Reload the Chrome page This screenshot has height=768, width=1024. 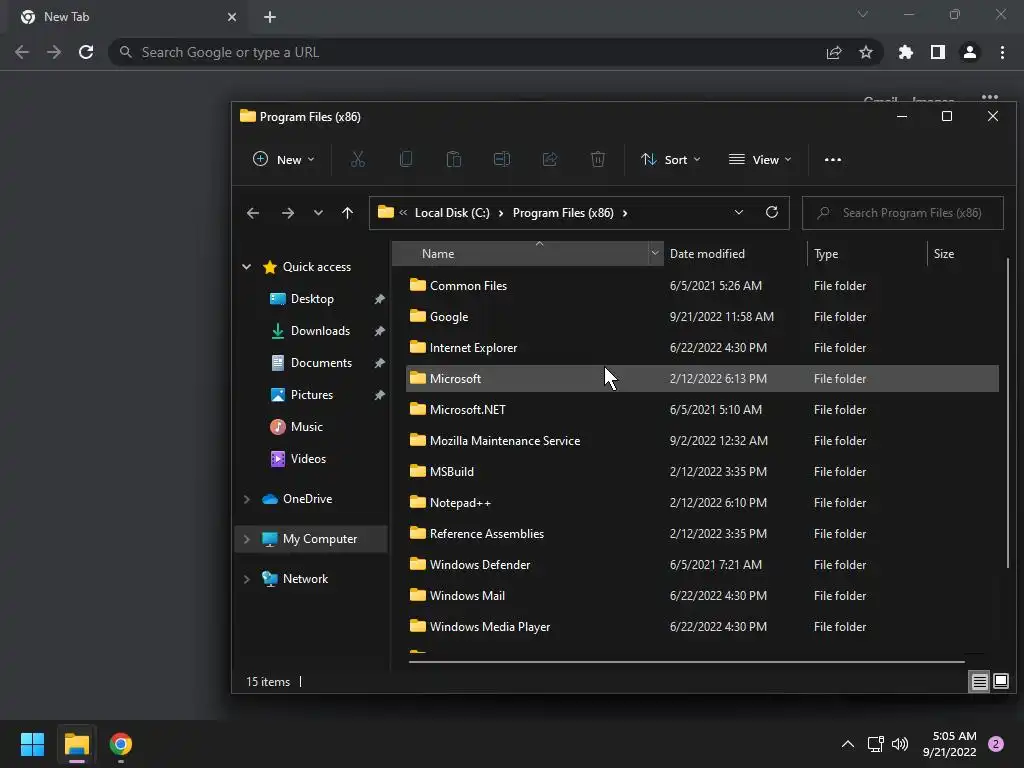point(86,52)
